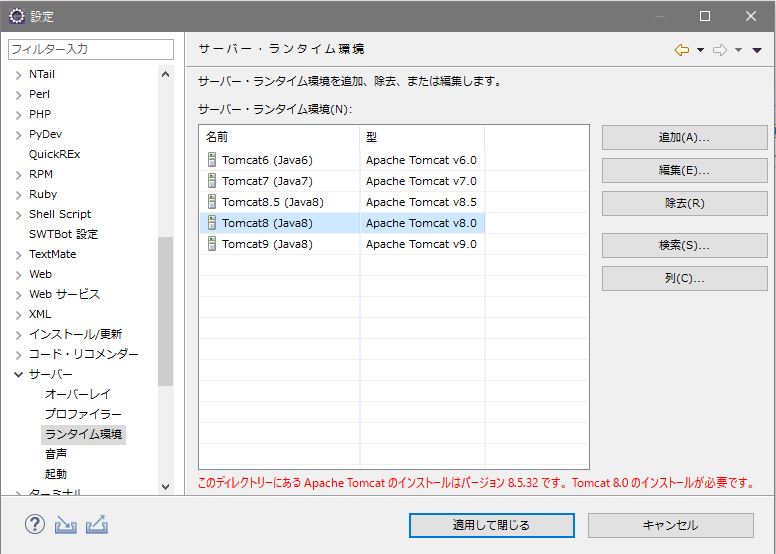Image resolution: width=776 pixels, height=554 pixels.
Task: Expand the Perl tree node
Action: point(18,95)
